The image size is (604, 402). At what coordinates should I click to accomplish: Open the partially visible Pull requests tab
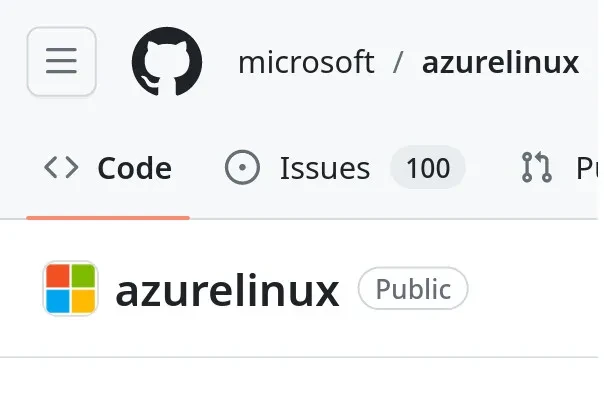[586, 168]
